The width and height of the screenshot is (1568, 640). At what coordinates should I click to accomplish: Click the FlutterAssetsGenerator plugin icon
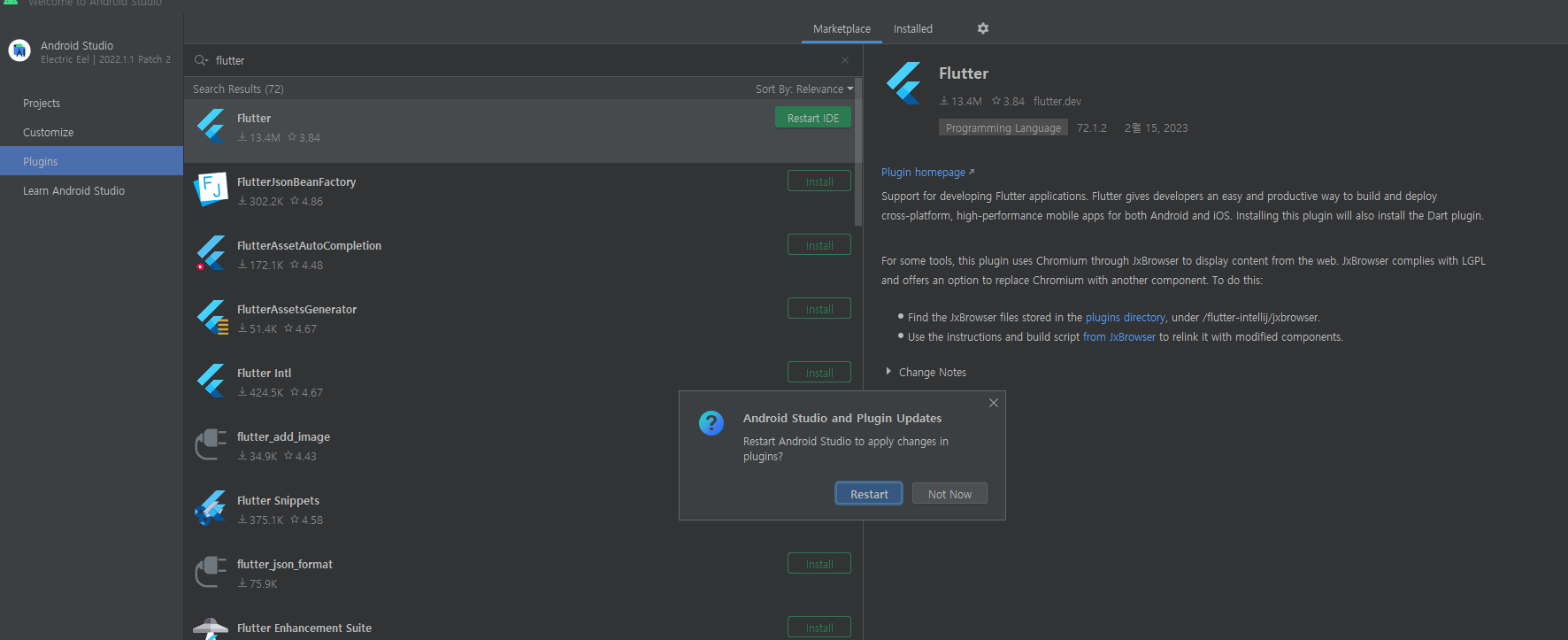click(211, 317)
